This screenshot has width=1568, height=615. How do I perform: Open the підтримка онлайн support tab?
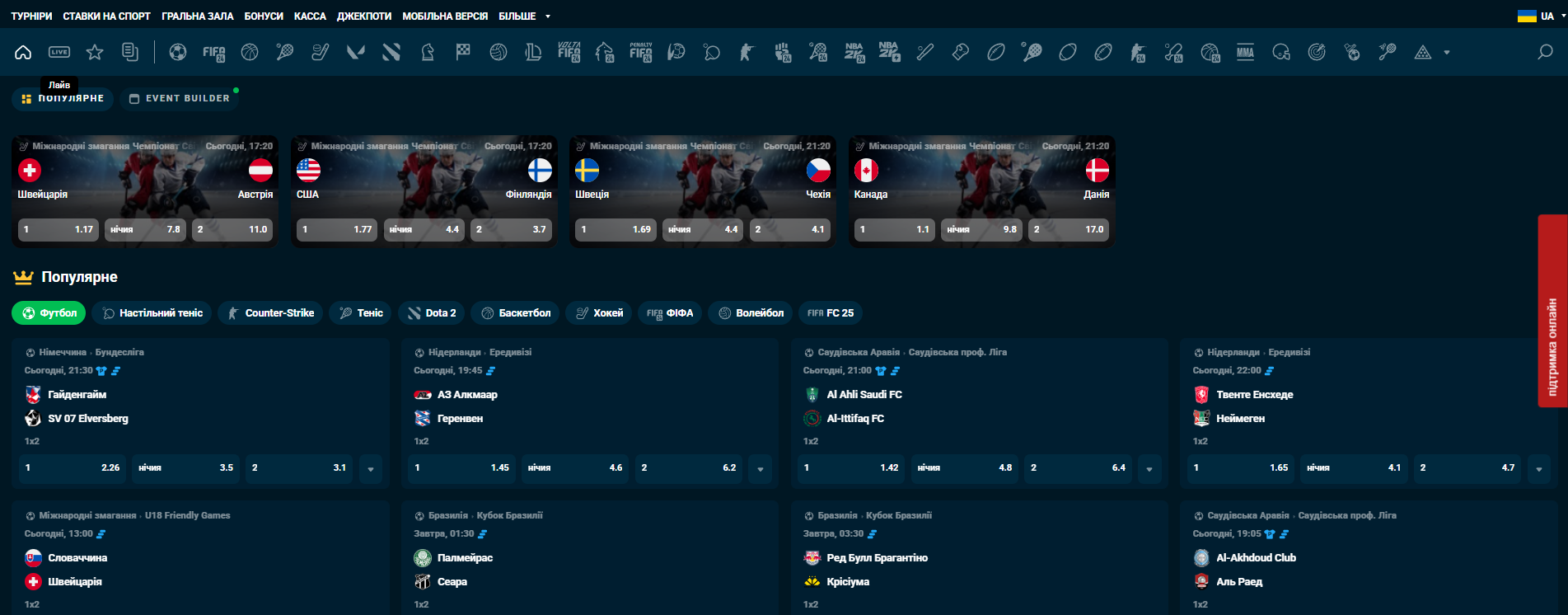pos(1552,311)
